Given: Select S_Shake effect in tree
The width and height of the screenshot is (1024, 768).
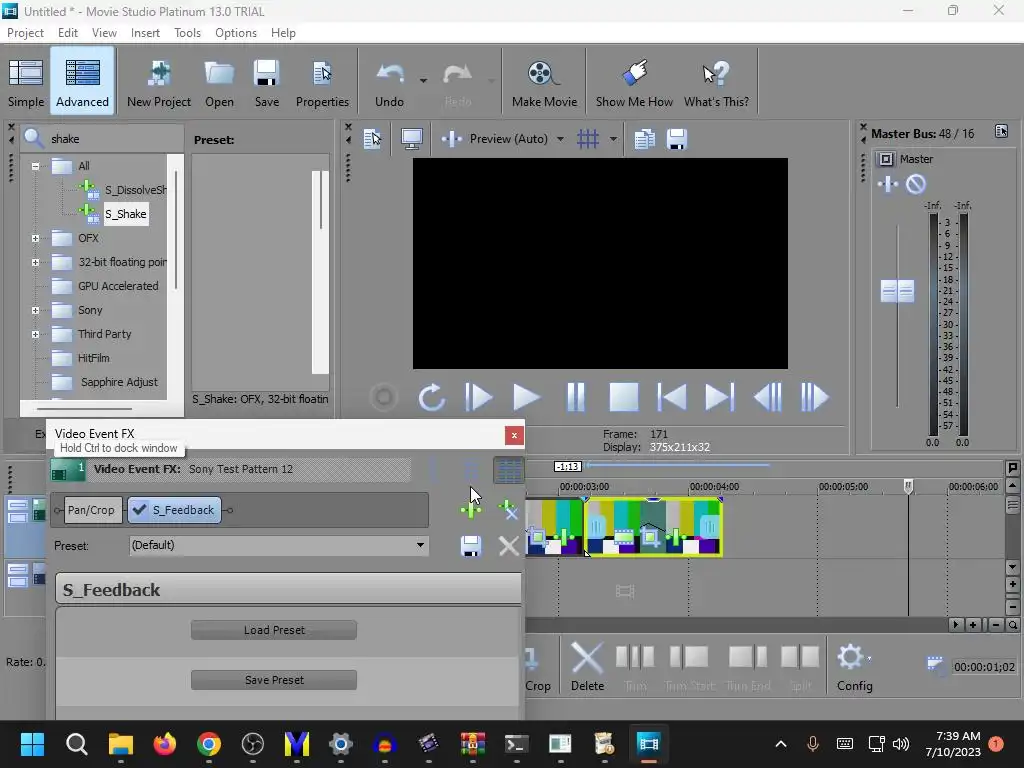Looking at the screenshot, I should (126, 214).
